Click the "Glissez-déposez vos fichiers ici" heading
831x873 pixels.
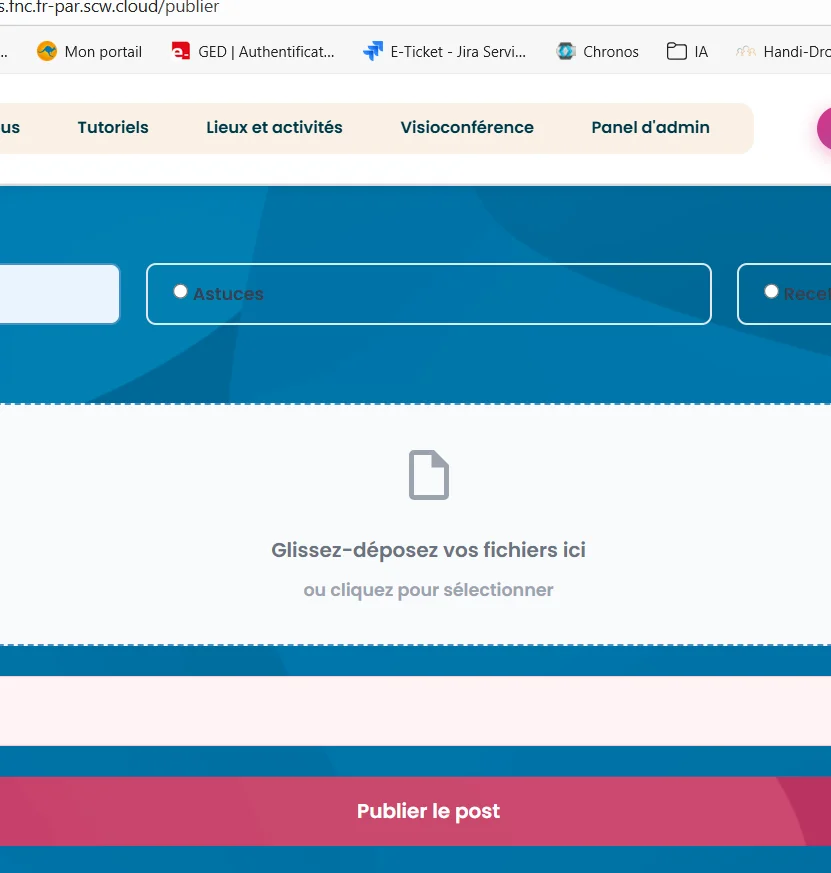428,550
